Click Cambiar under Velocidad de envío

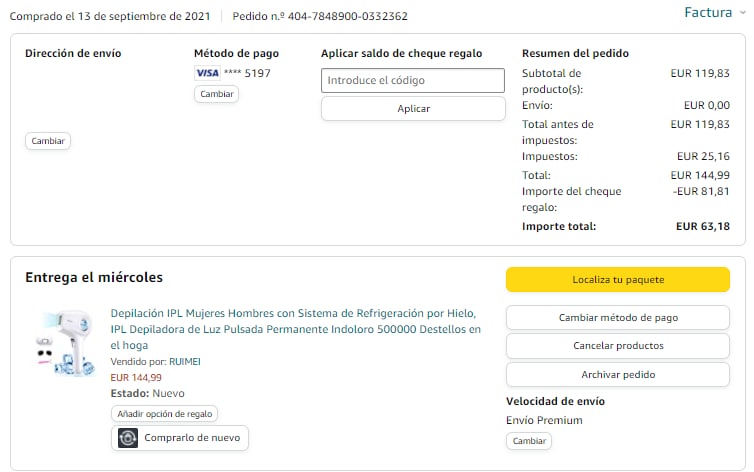(529, 441)
